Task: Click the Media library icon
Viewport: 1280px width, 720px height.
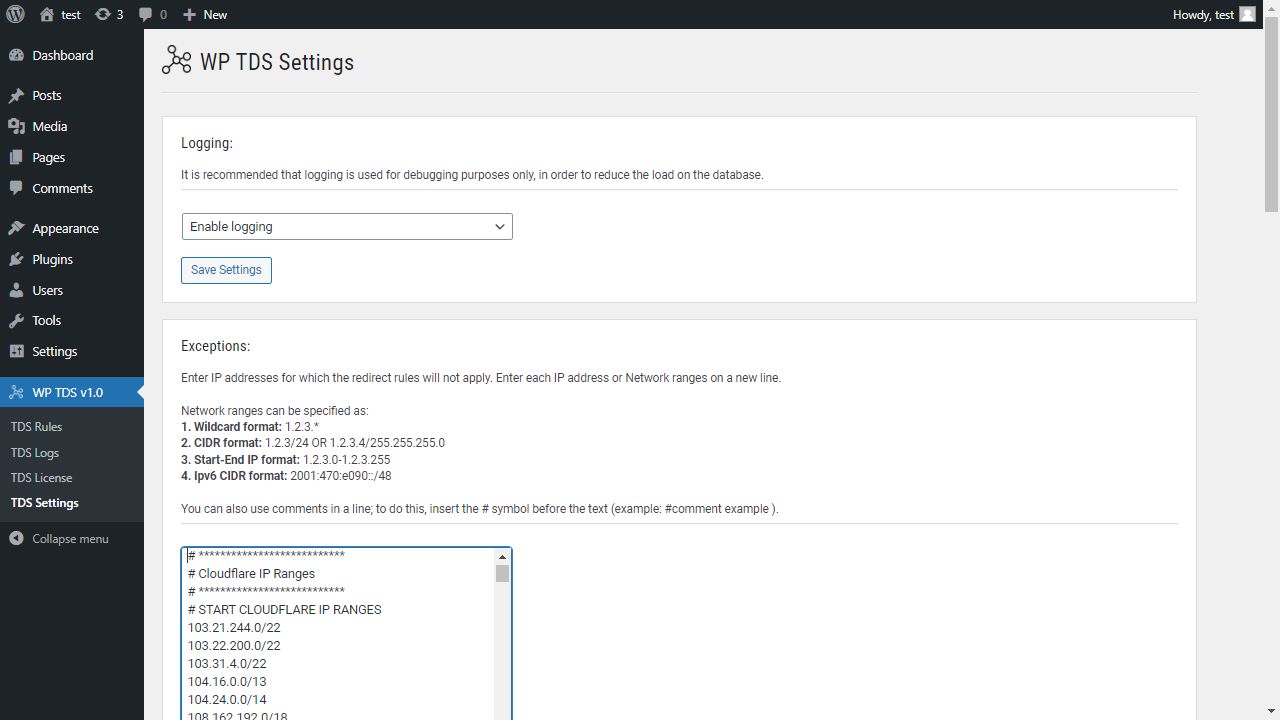Action: tap(16, 127)
